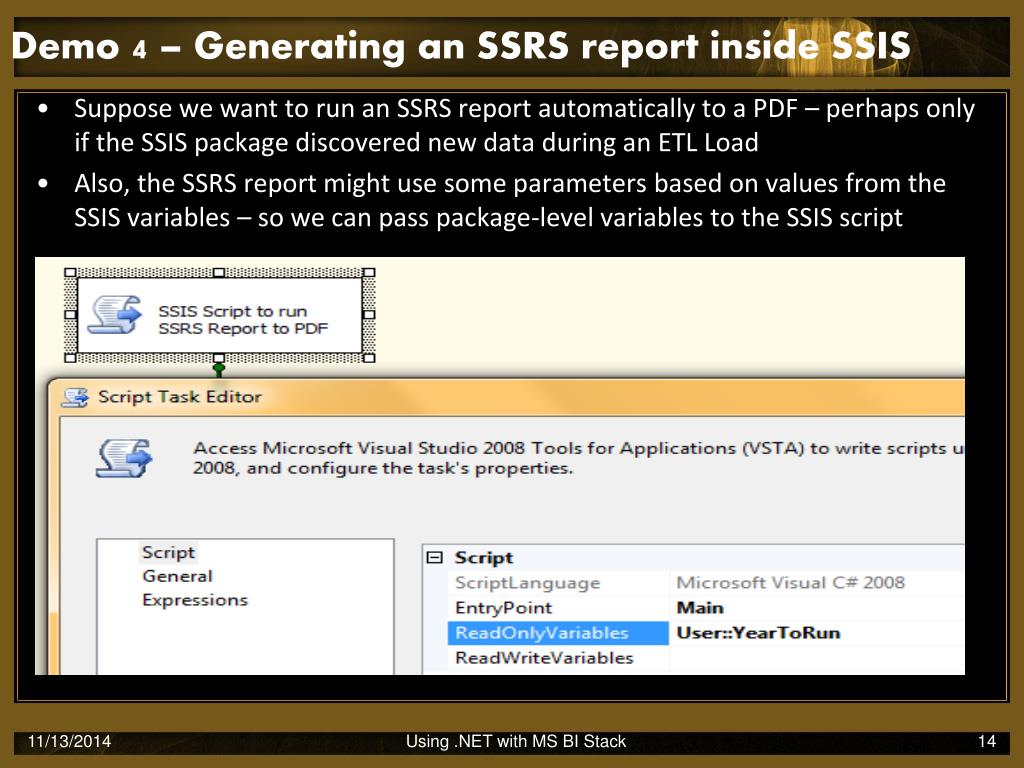Click the second bullet about SSIS variables
The image size is (1024, 768).
pos(509,200)
